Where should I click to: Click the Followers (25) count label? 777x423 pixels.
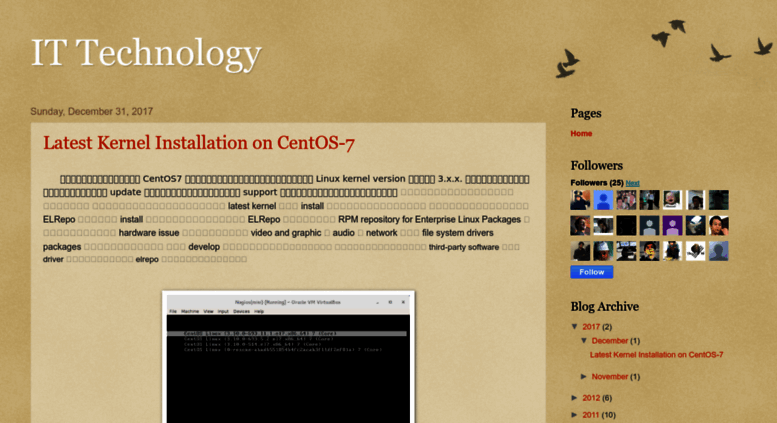point(597,183)
